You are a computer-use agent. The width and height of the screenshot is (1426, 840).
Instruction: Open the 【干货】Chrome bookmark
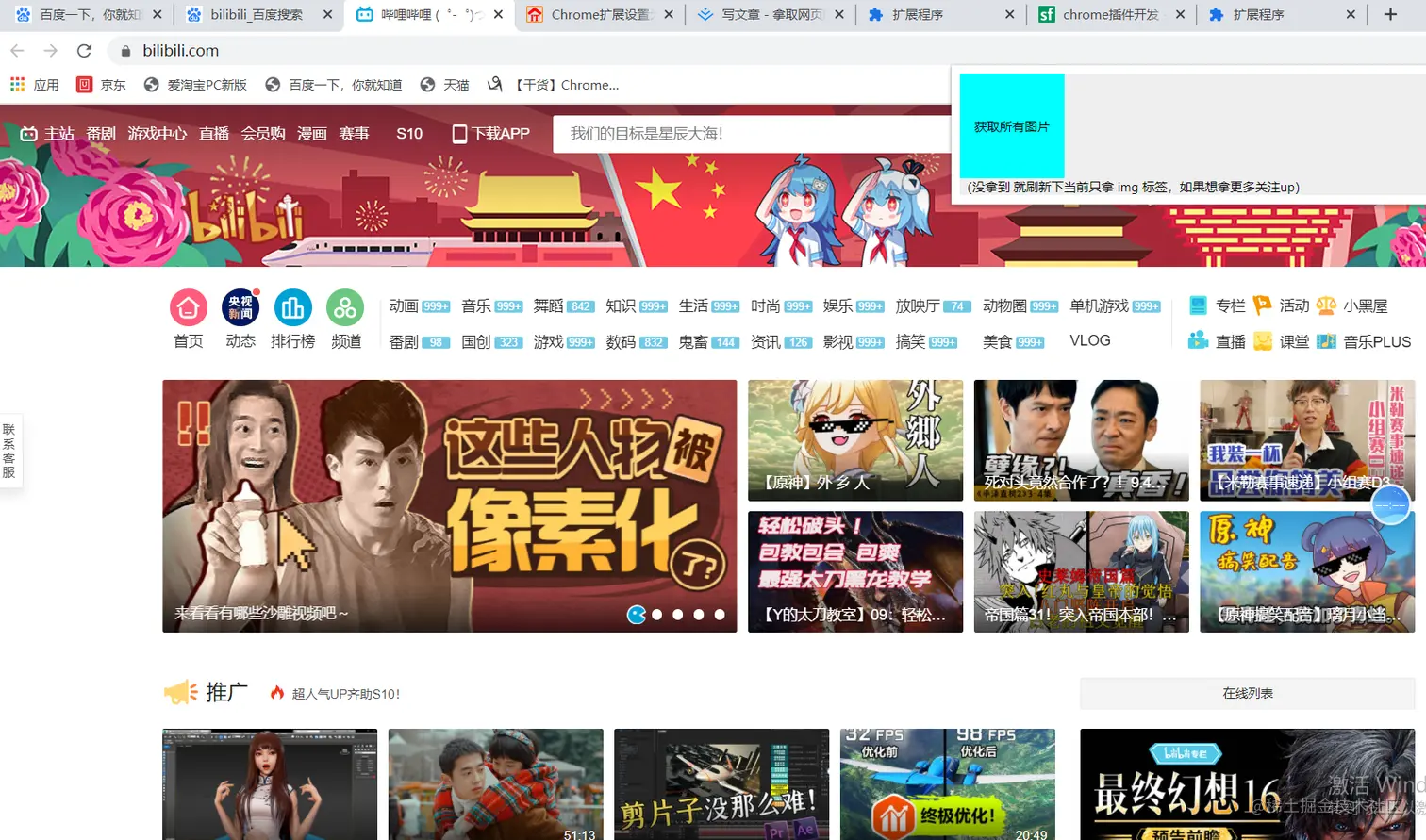point(554,85)
